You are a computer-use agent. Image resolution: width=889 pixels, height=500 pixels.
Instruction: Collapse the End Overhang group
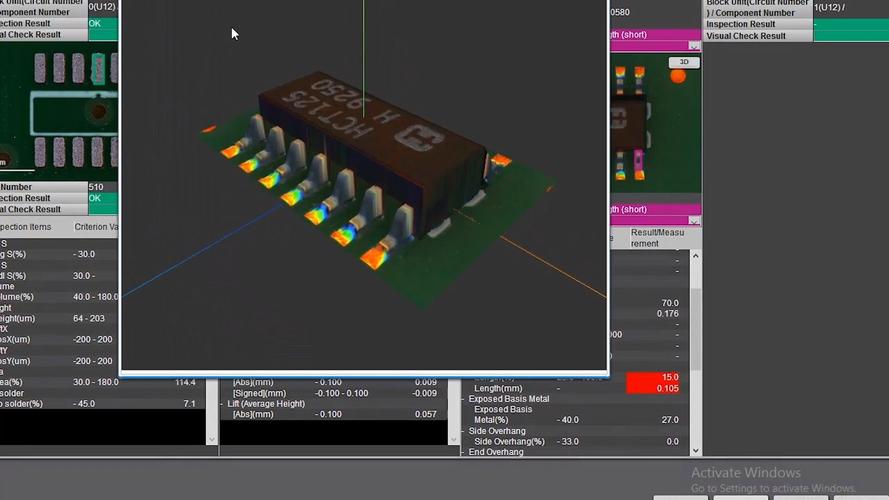[463, 452]
